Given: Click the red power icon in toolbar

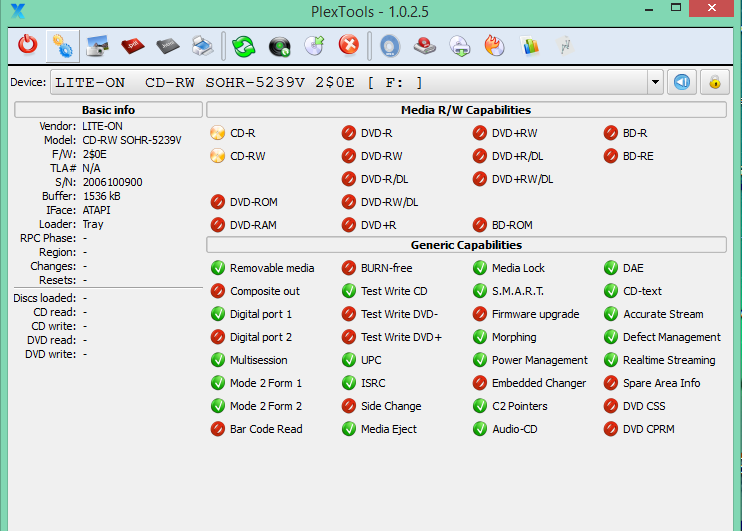Looking at the screenshot, I should tap(27, 45).
